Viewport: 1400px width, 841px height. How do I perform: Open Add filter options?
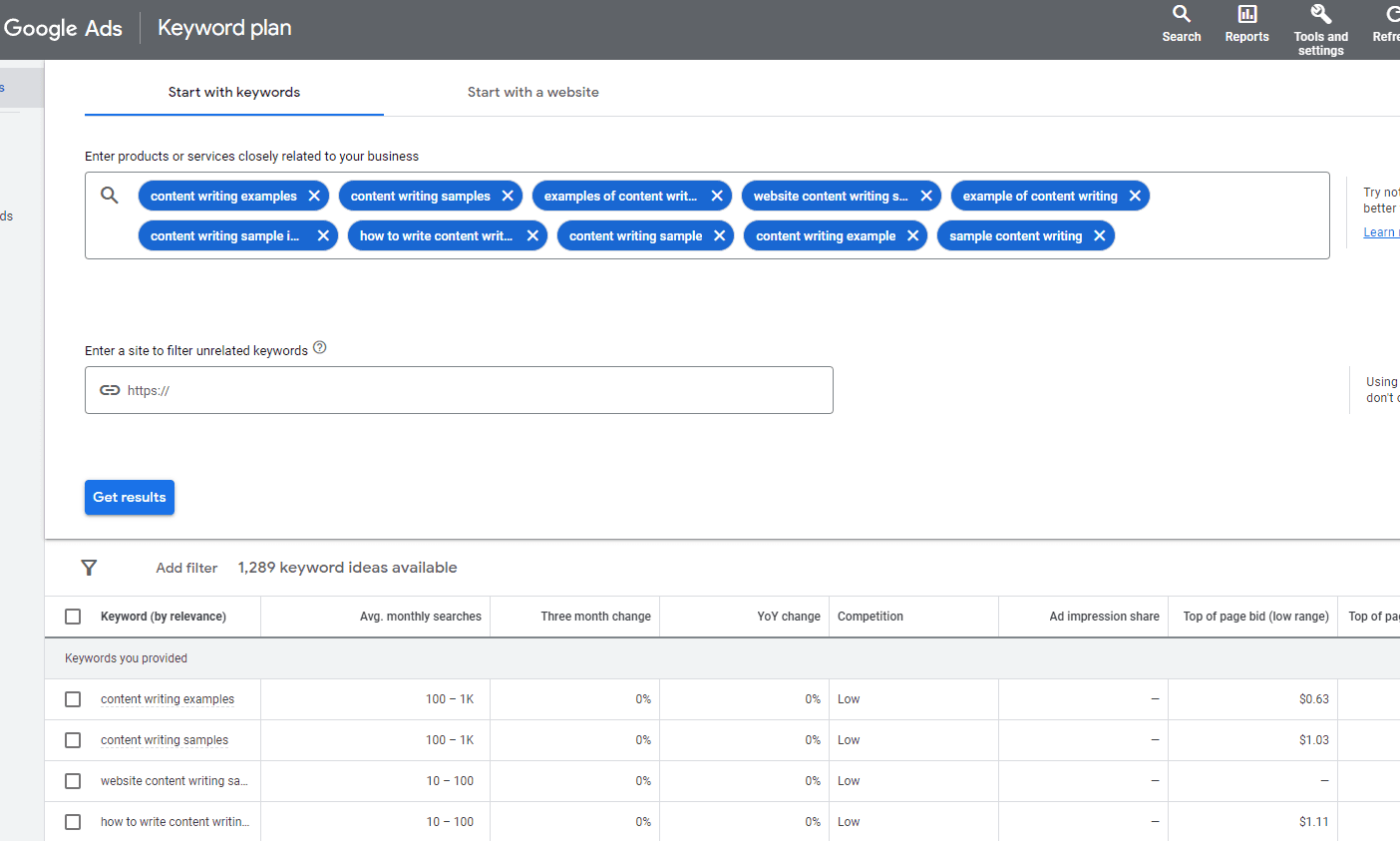click(x=186, y=567)
